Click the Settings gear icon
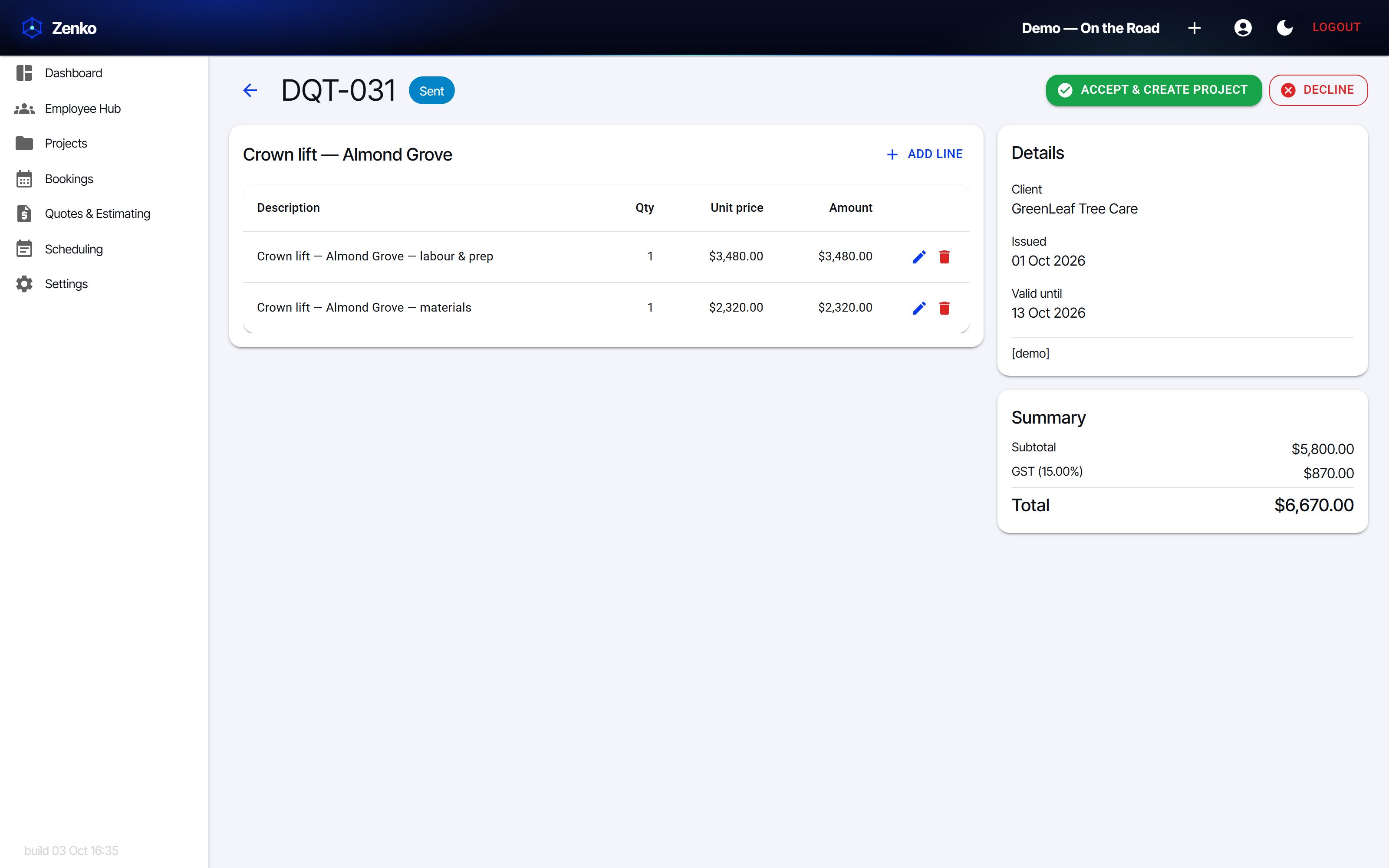The image size is (1389, 868). tap(24, 283)
